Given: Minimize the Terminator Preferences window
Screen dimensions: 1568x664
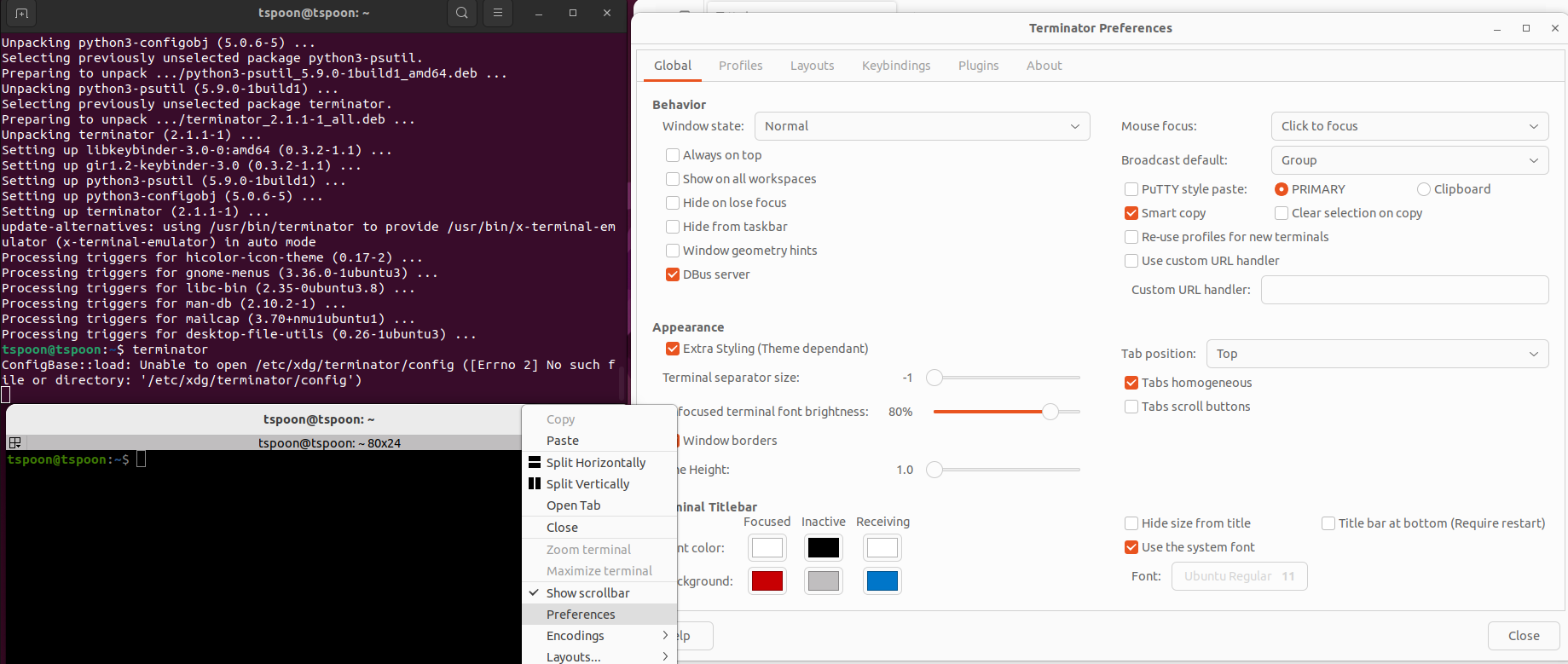Looking at the screenshot, I should click(1497, 28).
